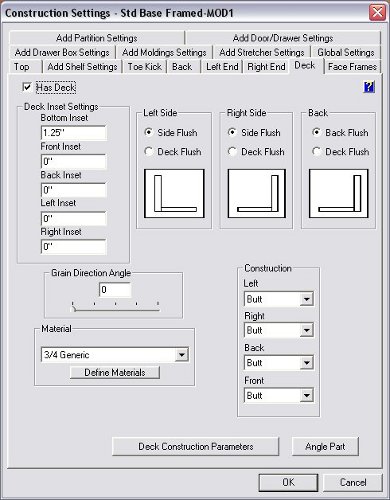Click the Left Side joint diagram preview

(x=174, y=194)
